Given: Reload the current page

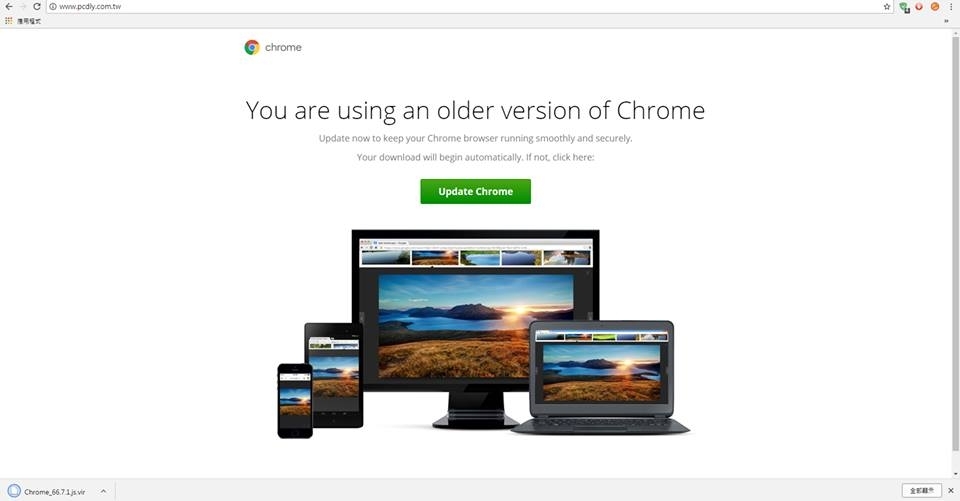Looking at the screenshot, I should tap(37, 6).
